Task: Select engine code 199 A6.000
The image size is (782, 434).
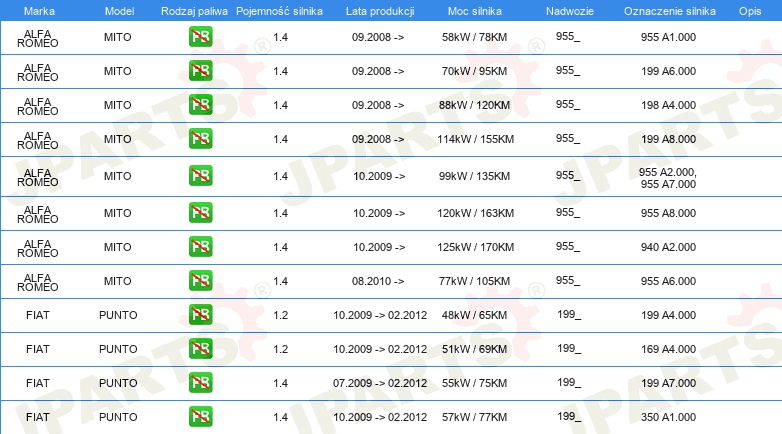Action: 668,71
